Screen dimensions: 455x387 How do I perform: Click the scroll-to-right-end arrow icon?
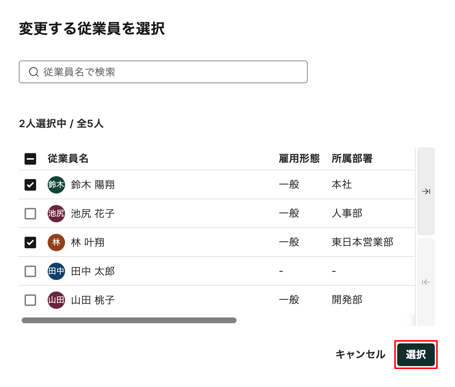tap(426, 191)
